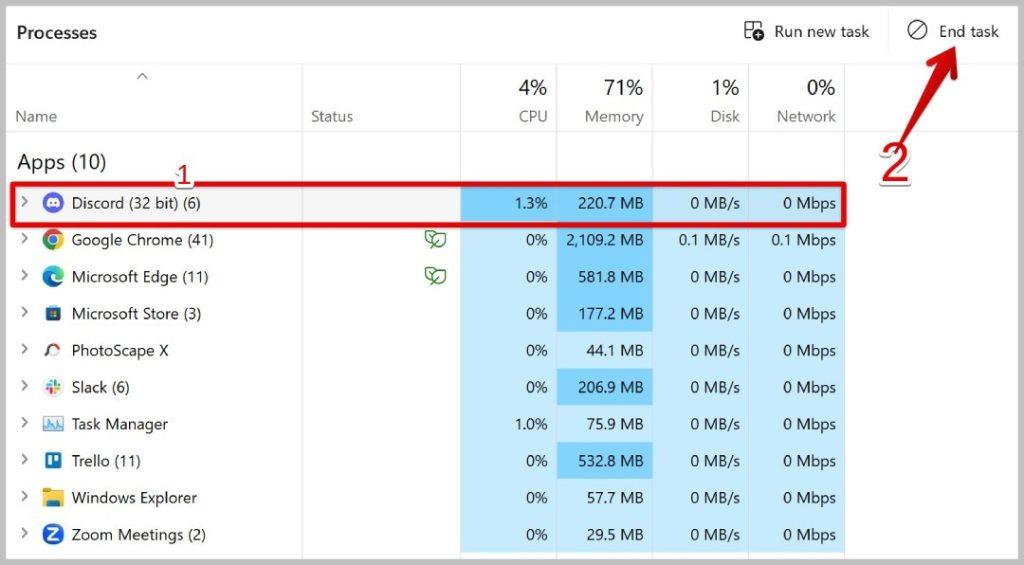The width and height of the screenshot is (1024, 565).
Task: Click the End task button
Action: tap(953, 31)
